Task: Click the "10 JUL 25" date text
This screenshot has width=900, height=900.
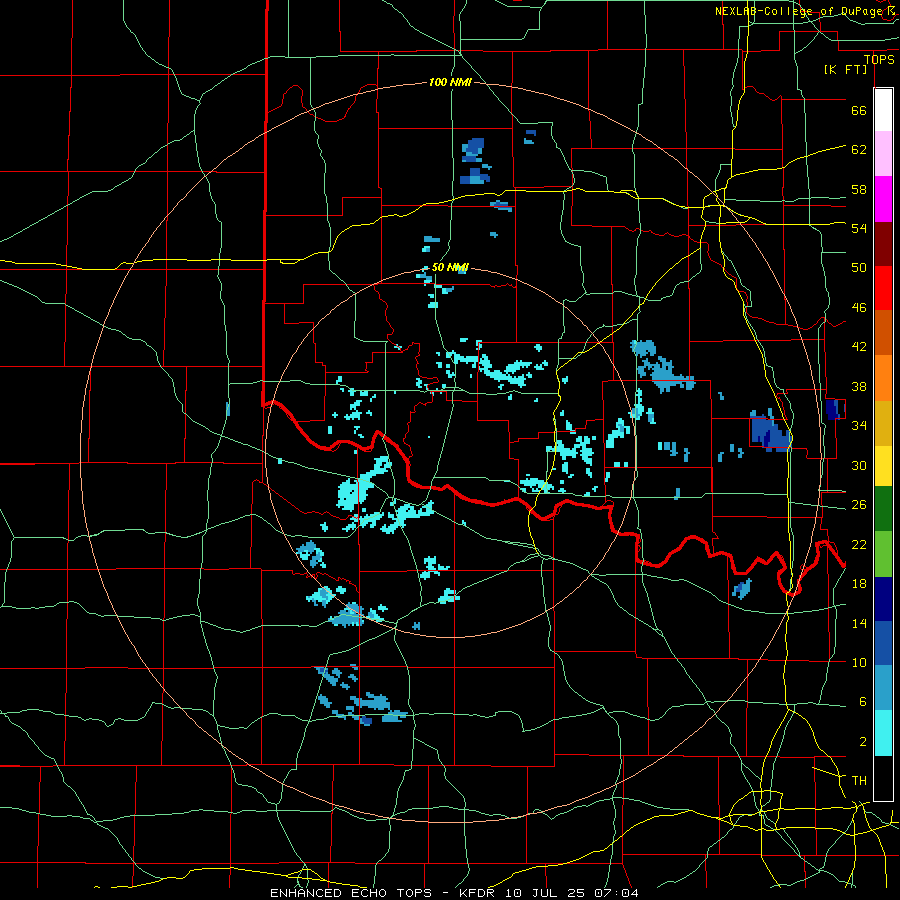Action: click(547, 893)
